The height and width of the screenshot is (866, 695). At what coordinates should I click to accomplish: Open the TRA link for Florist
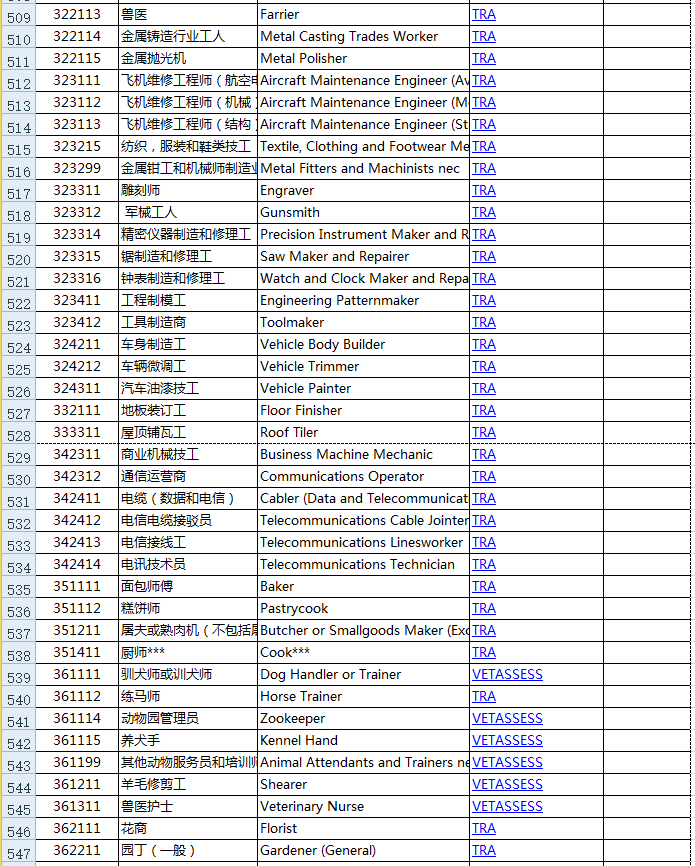point(483,828)
